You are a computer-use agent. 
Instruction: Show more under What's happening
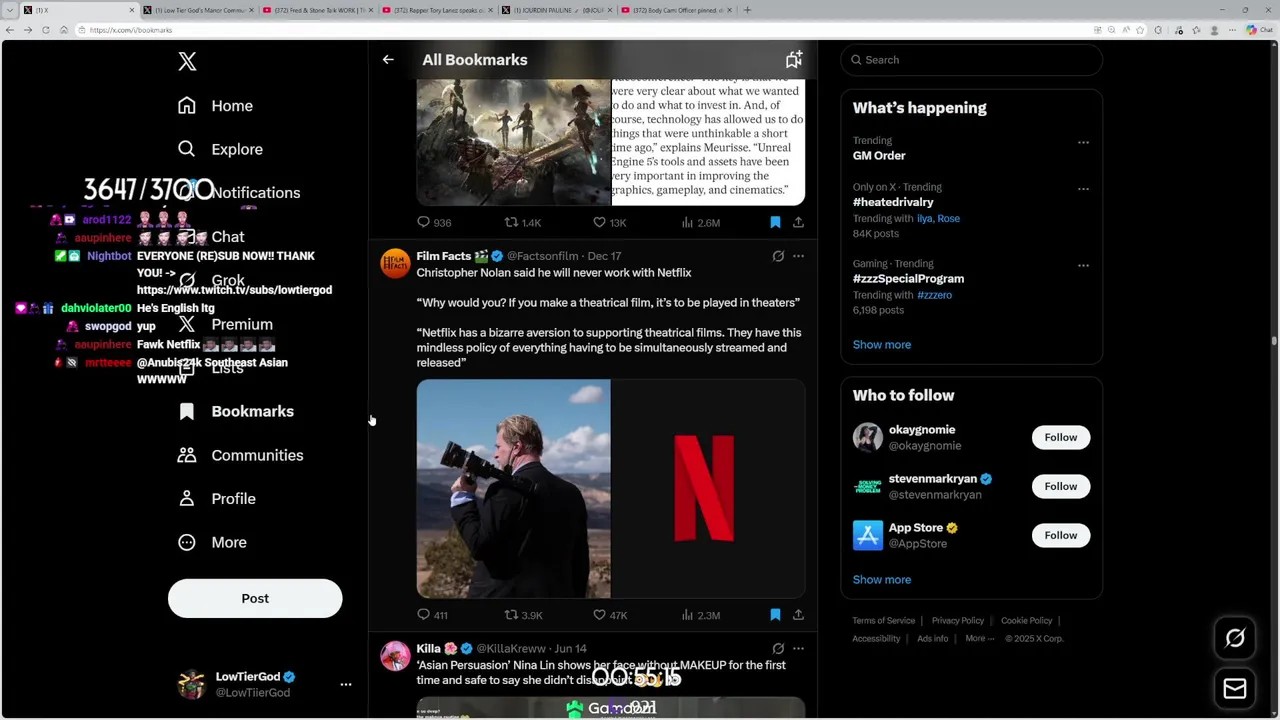pyautogui.click(x=882, y=345)
